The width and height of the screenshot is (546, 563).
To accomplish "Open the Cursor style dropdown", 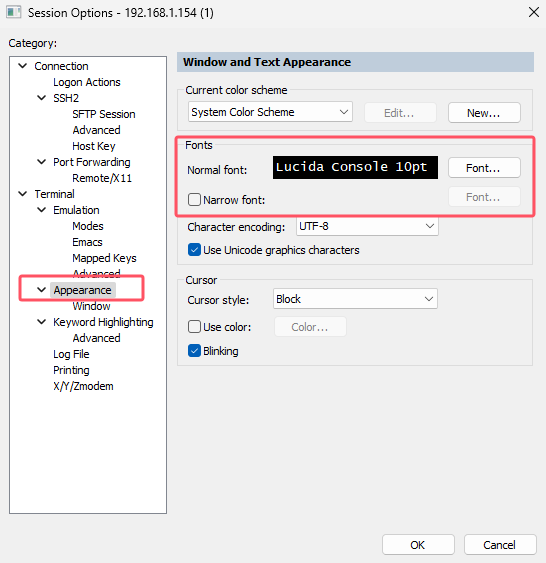I will click(x=355, y=299).
